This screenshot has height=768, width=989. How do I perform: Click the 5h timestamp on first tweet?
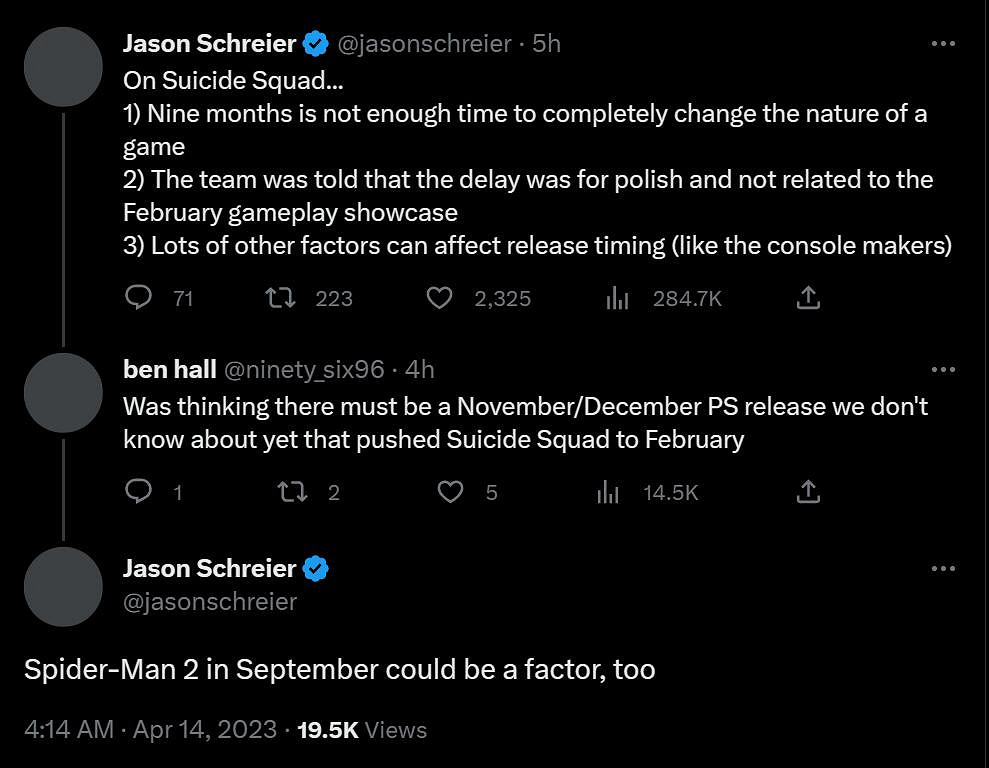point(547,44)
